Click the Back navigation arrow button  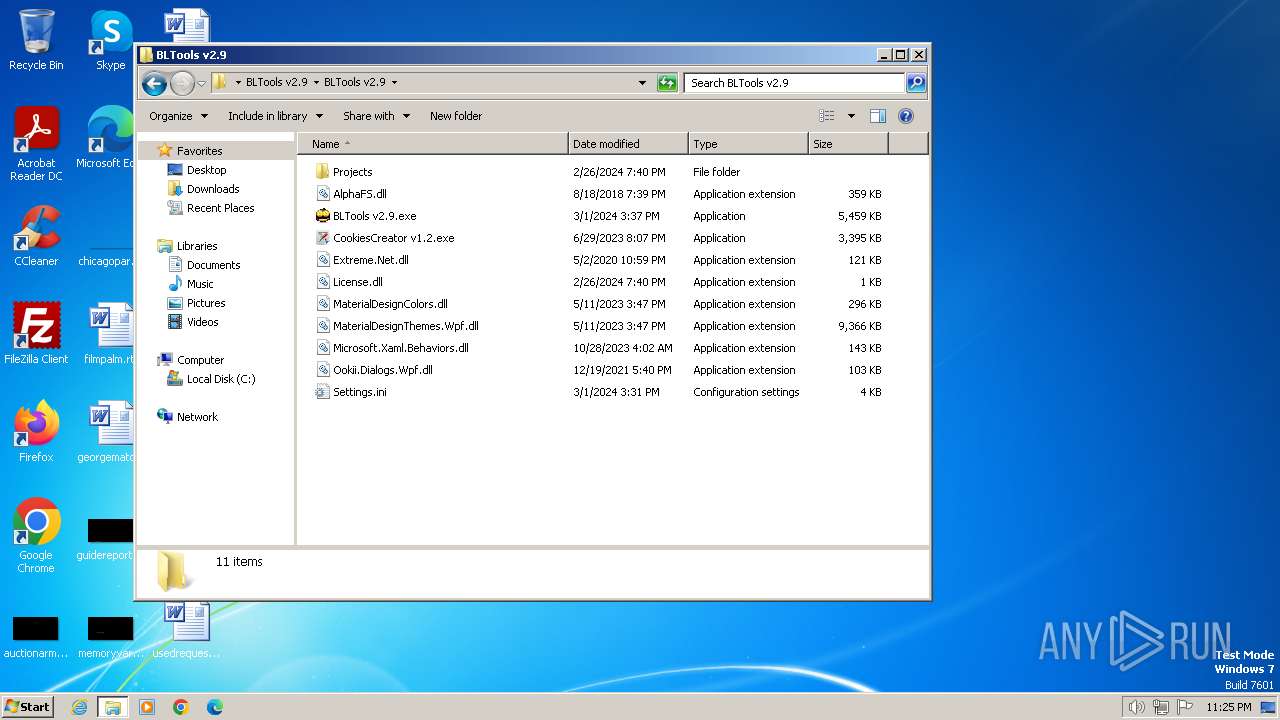pyautogui.click(x=154, y=83)
